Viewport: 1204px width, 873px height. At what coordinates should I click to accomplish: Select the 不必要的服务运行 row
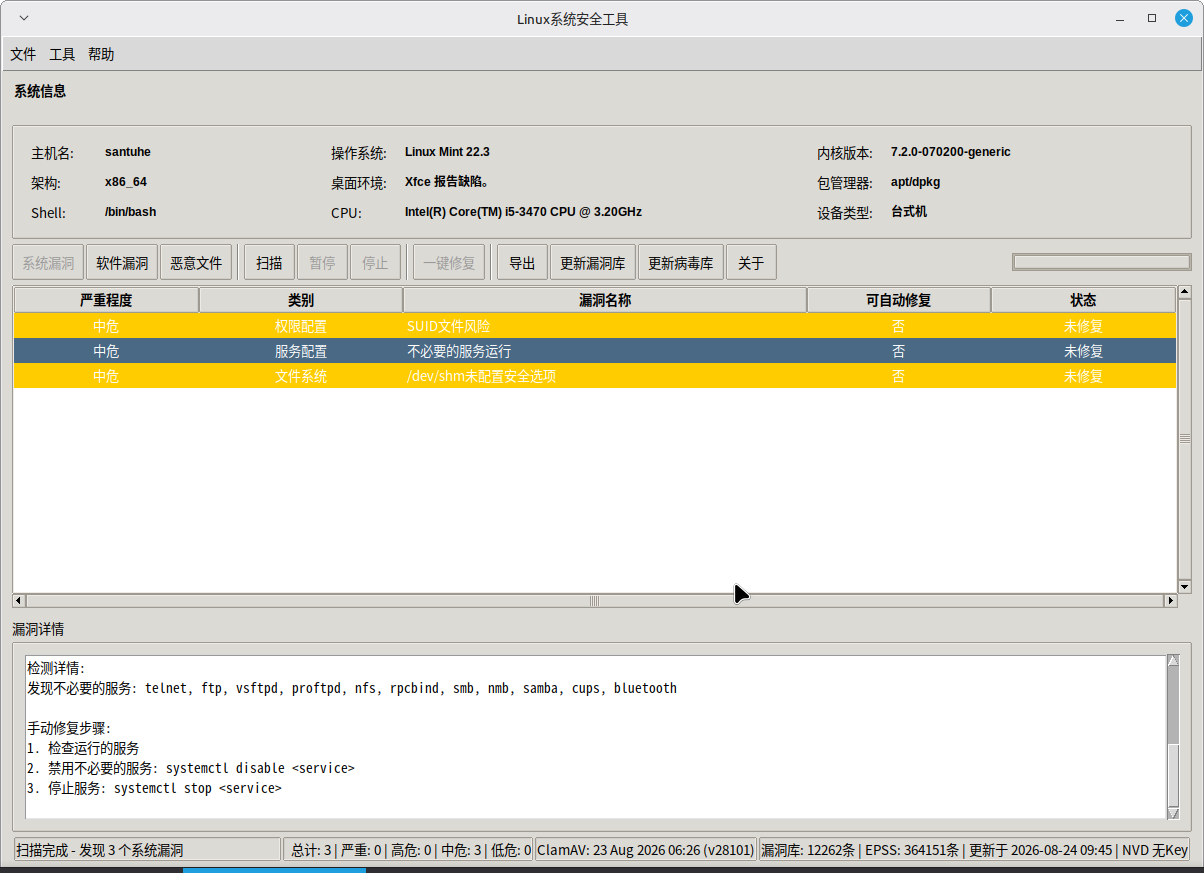pos(594,351)
